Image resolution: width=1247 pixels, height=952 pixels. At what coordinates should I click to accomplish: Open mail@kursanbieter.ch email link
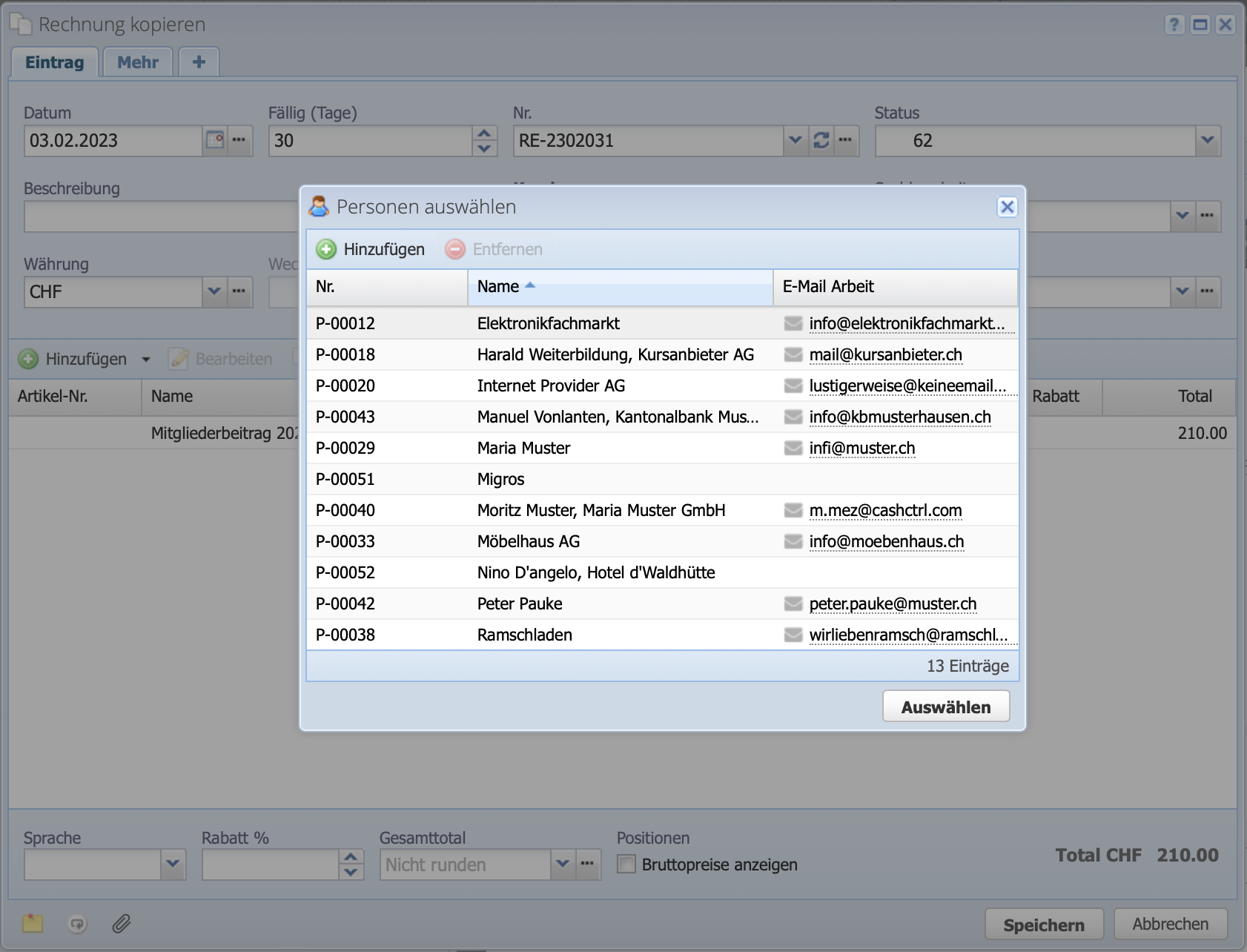click(885, 354)
